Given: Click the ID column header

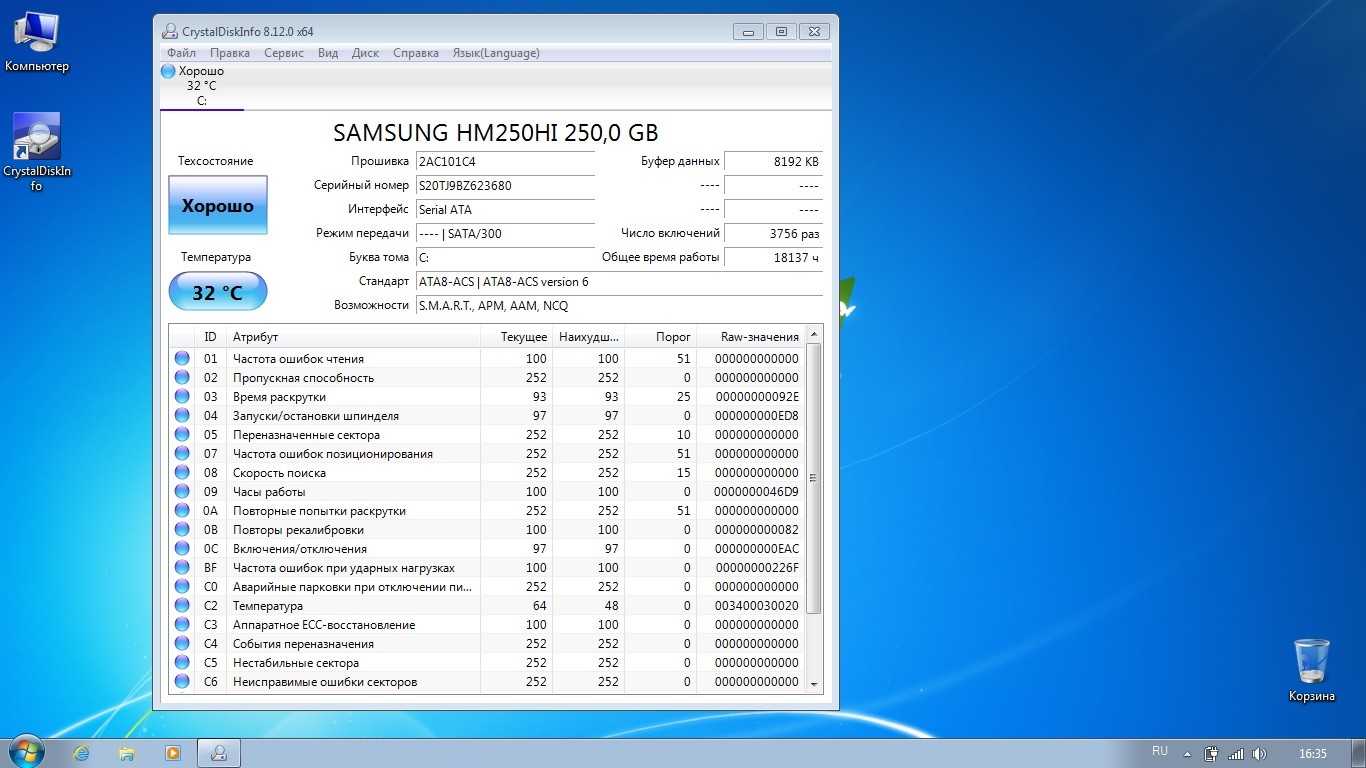Looking at the screenshot, I should (x=210, y=337).
